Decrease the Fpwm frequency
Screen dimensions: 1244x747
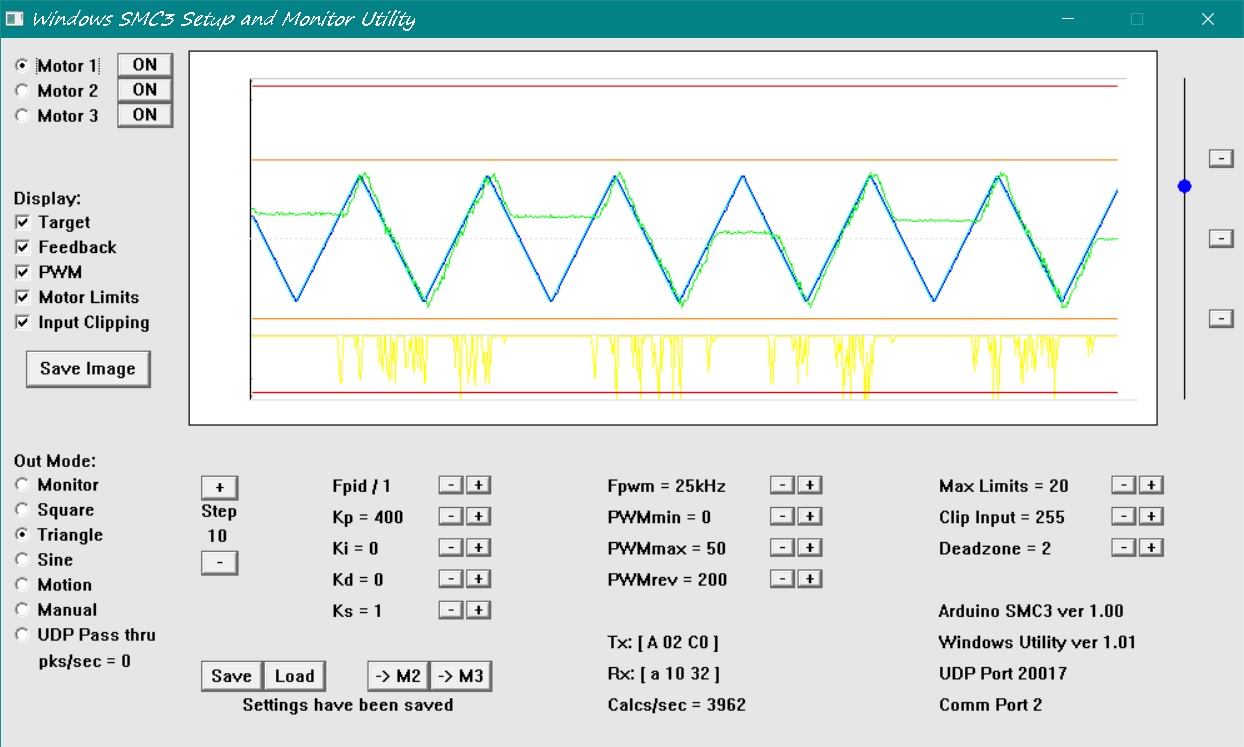pyautogui.click(x=782, y=486)
